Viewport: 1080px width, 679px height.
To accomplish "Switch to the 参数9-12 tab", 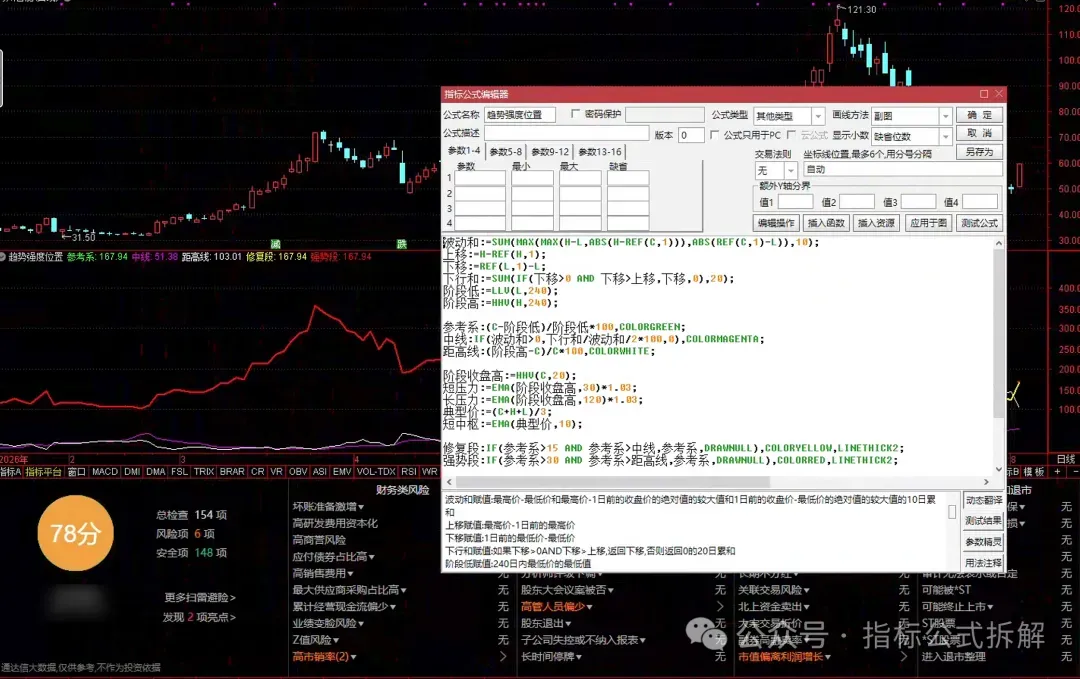I will pos(550,152).
